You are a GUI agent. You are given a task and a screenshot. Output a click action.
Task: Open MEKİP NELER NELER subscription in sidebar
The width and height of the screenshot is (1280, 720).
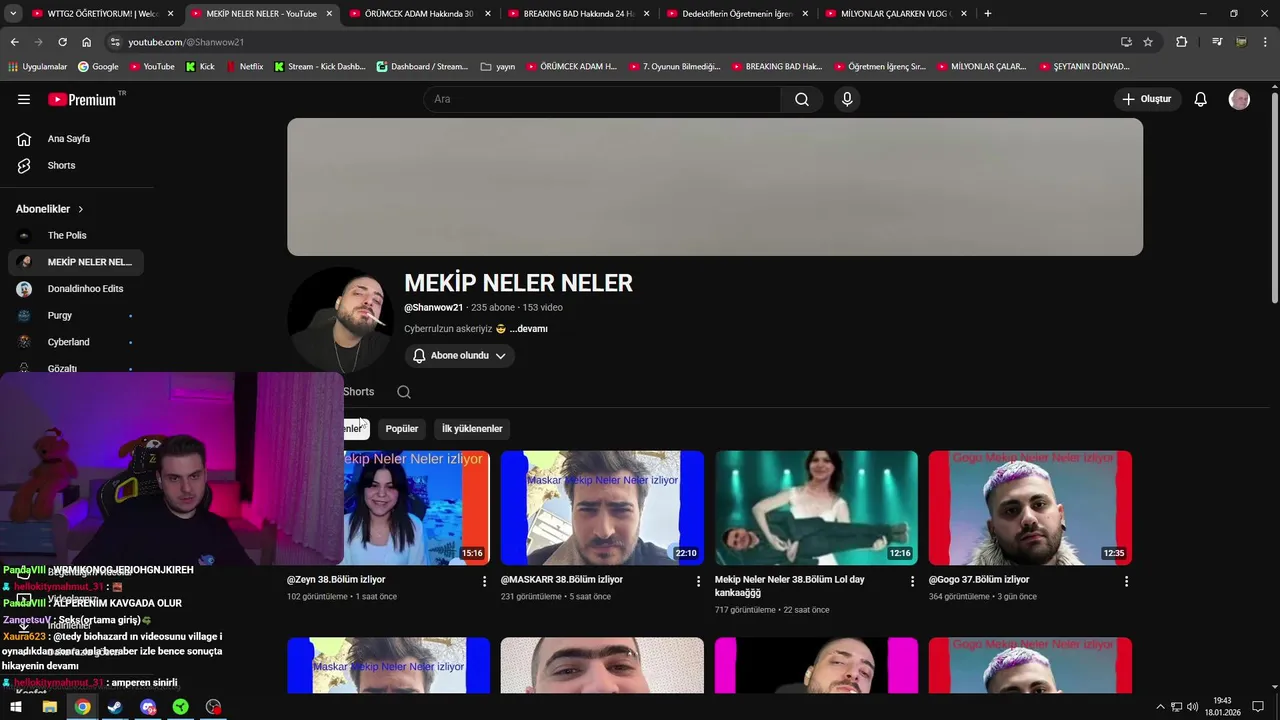pyautogui.click(x=76, y=262)
